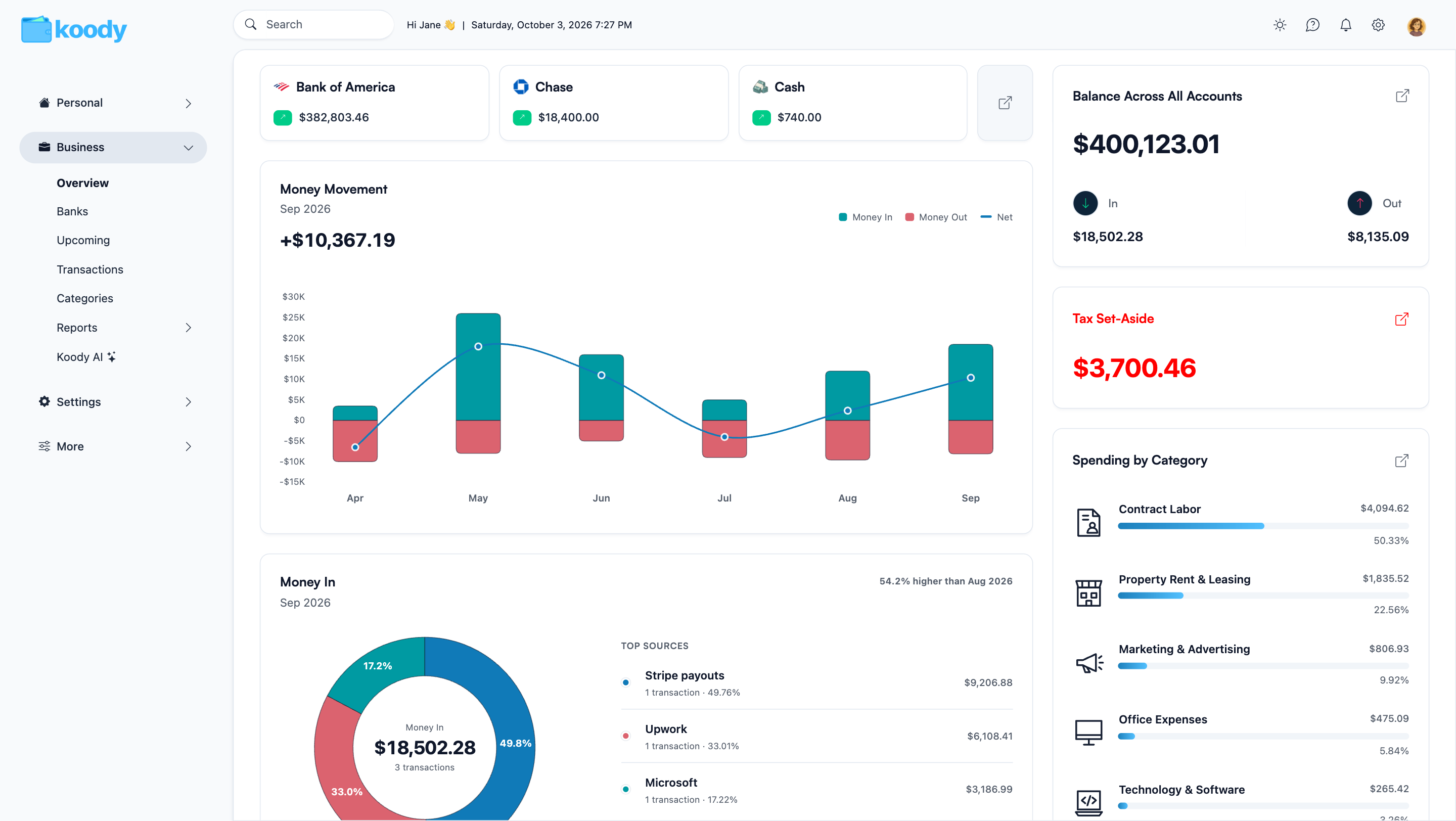
Task: Open Upcoming in the sidebar
Action: (83, 240)
